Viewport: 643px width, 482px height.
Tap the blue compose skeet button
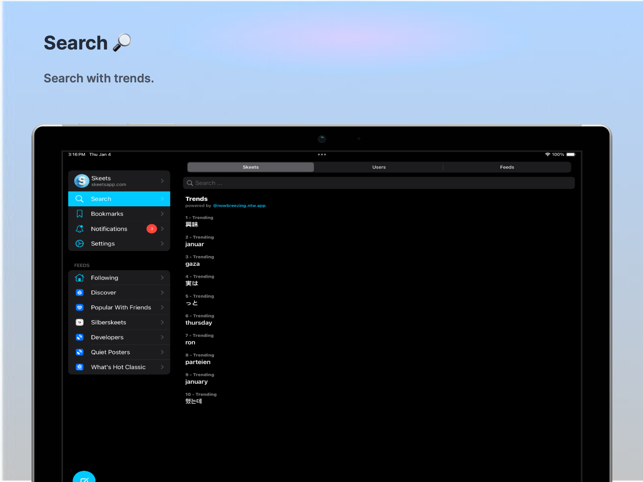point(84,477)
